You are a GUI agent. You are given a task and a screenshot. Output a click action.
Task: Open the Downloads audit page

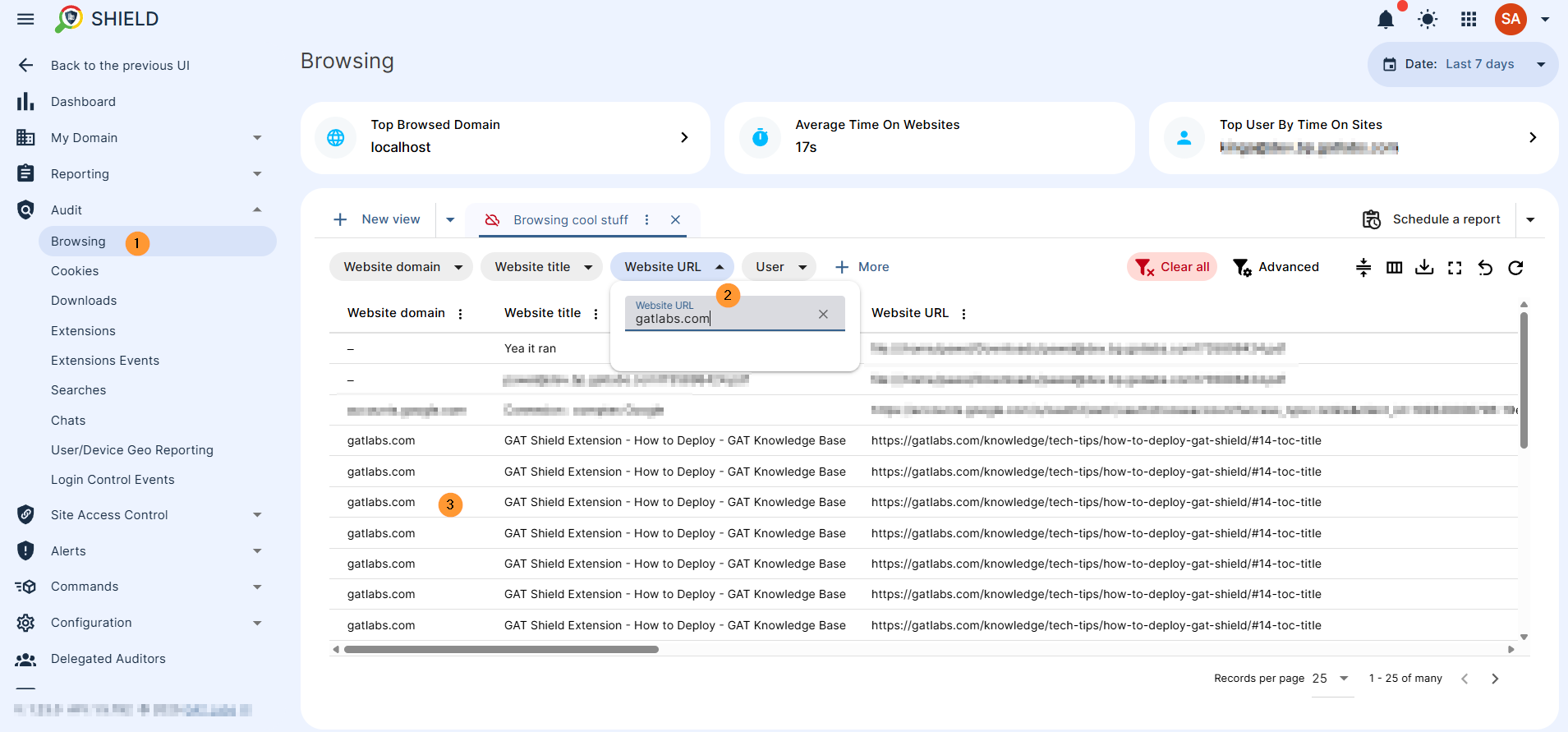pos(84,301)
